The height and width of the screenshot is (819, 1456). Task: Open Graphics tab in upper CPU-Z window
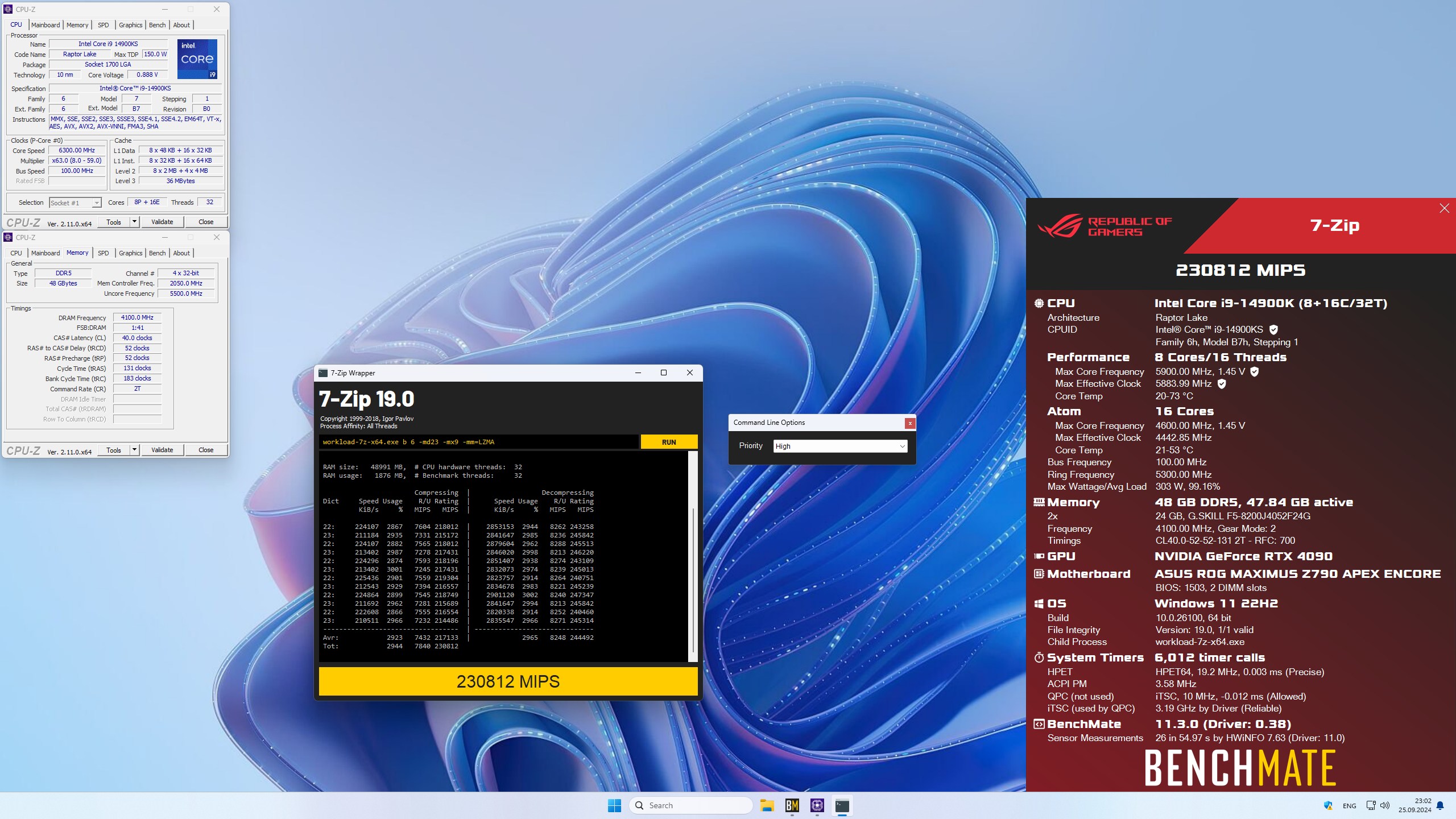(130, 25)
